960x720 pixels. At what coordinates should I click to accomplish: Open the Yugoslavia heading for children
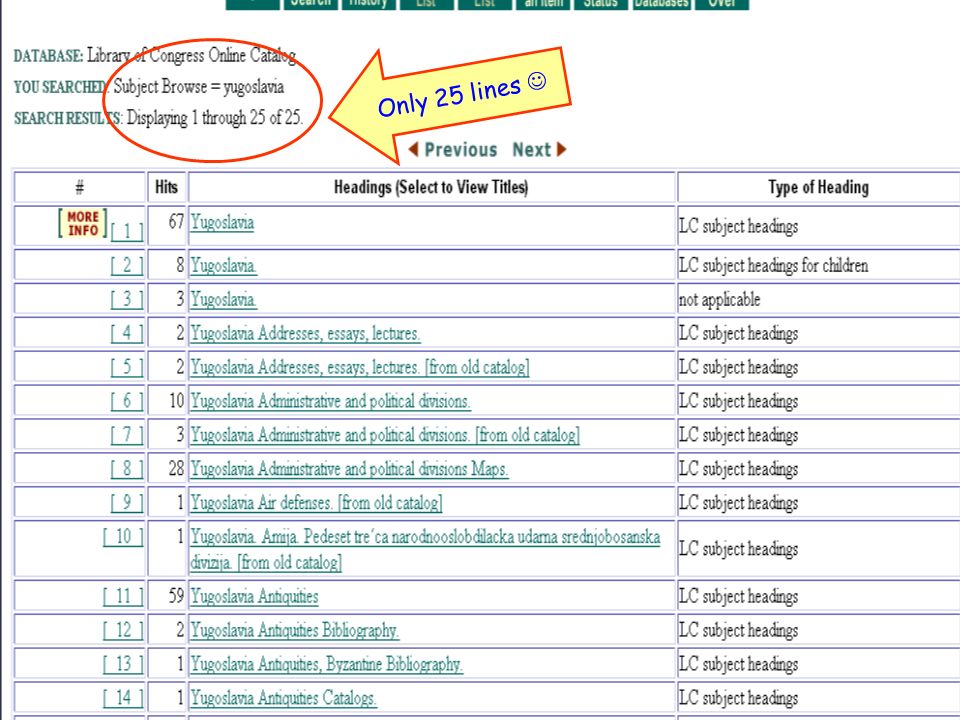point(223,265)
